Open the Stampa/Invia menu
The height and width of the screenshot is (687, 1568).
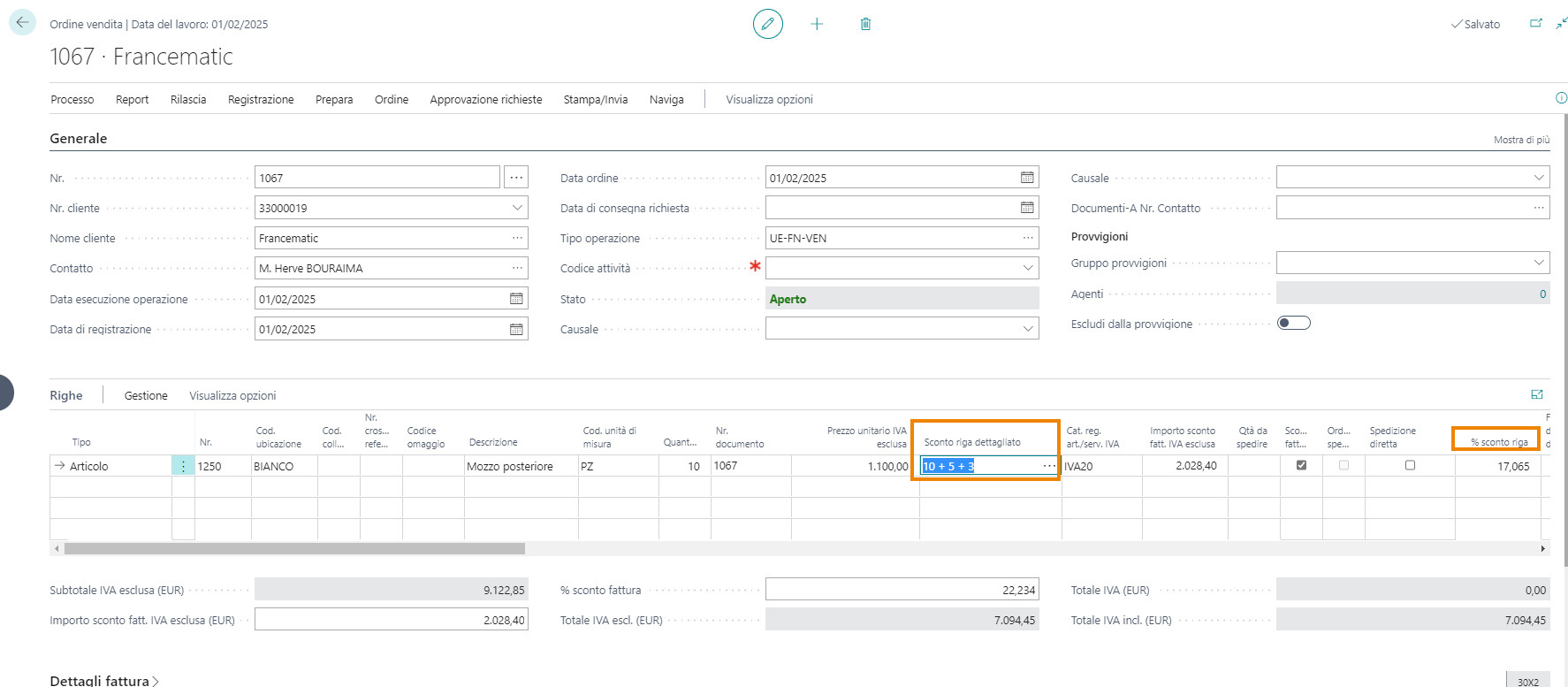595,100
